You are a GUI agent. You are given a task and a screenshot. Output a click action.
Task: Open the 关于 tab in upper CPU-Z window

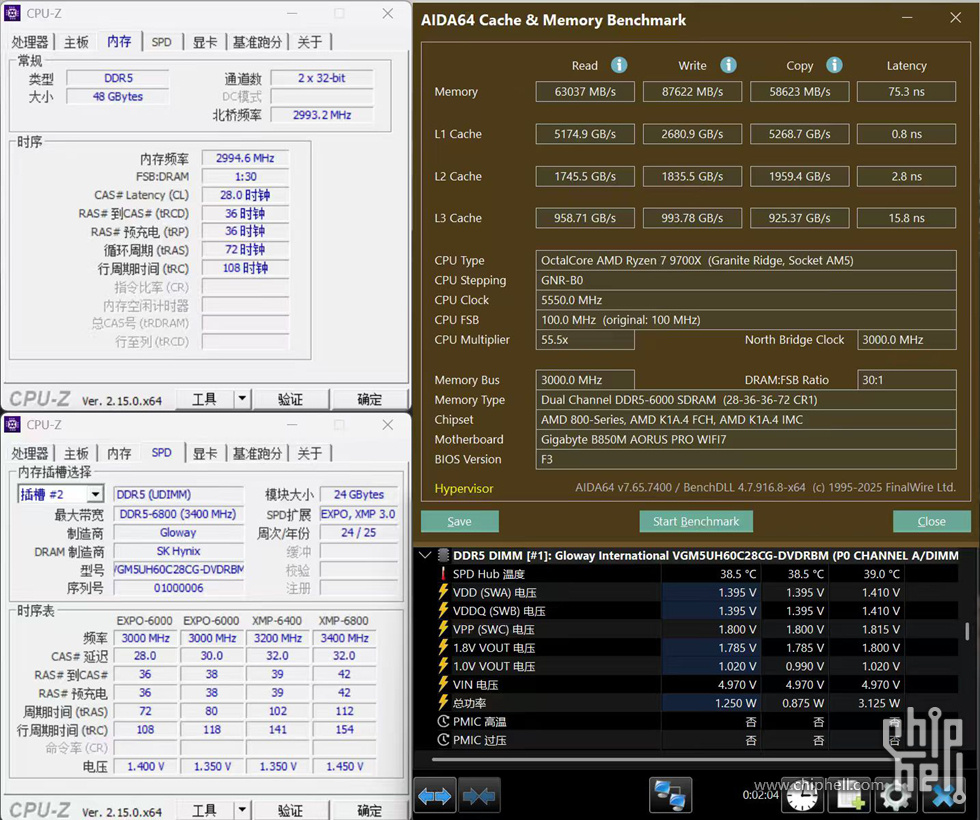coord(309,42)
